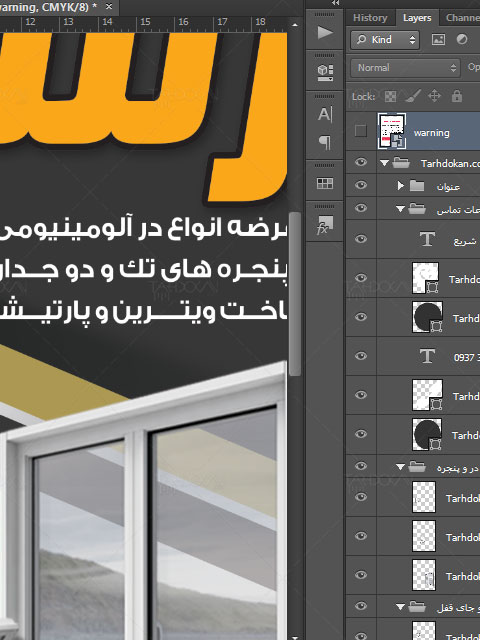
Task: Lock image pixels brush icon
Action: pyautogui.click(x=413, y=96)
